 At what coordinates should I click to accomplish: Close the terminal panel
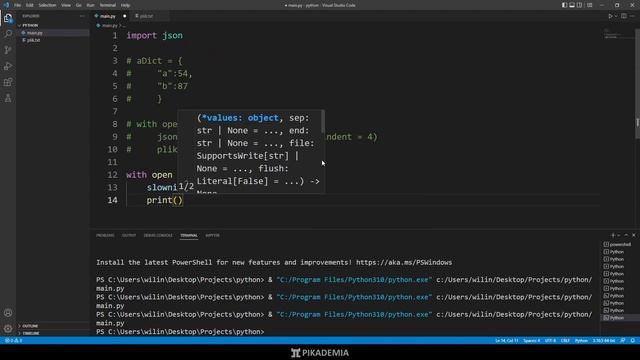pyautogui.click(x=633, y=236)
